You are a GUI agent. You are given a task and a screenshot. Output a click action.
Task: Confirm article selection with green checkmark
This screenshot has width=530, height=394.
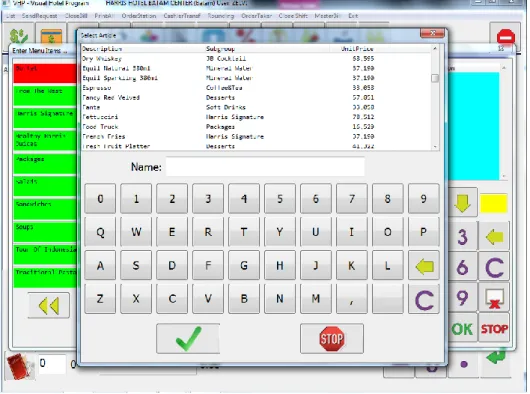[x=188, y=339]
